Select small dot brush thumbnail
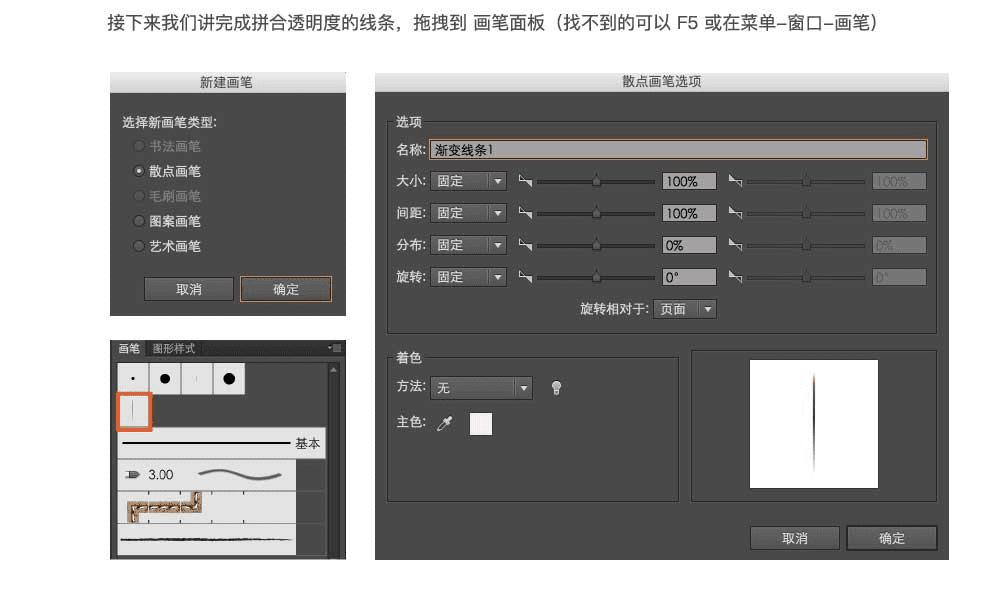 (x=133, y=378)
